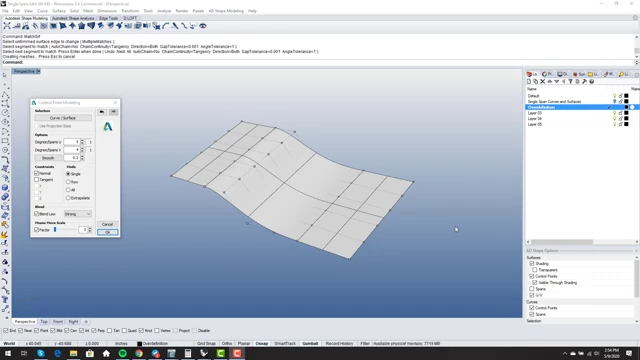Click the layer tools hammer icon
Viewport: 640px width, 360px height.
(x=584, y=82)
